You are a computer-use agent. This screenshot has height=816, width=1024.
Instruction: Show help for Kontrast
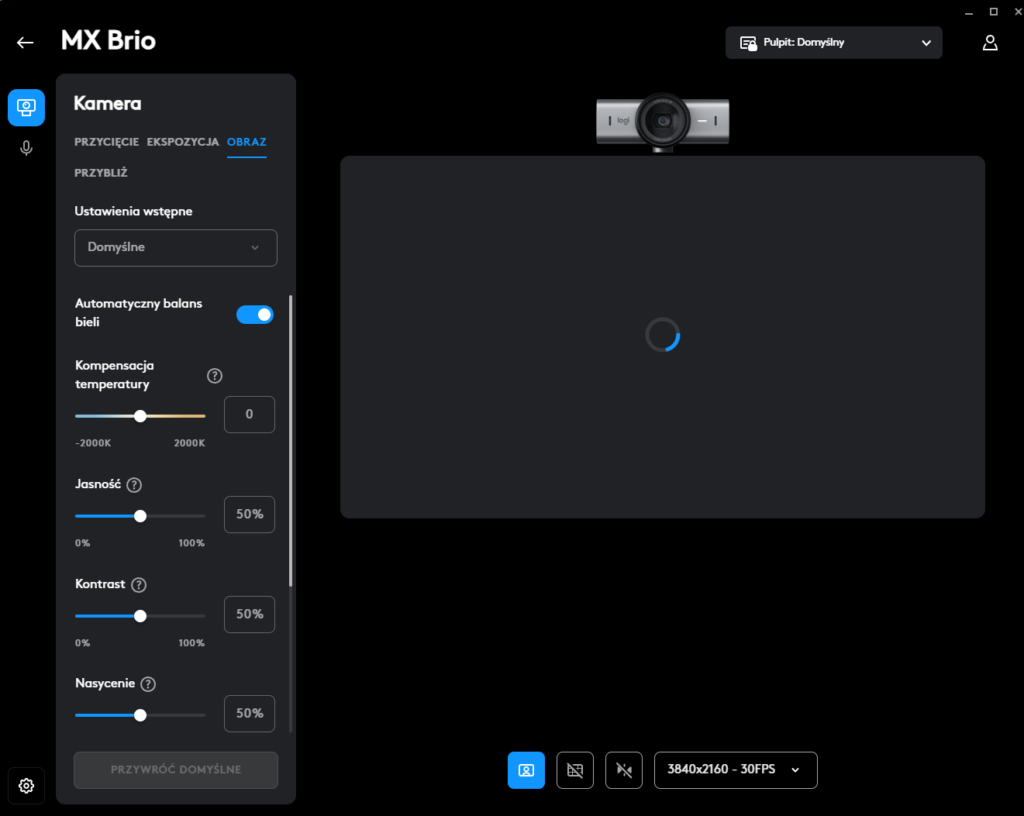(x=138, y=585)
